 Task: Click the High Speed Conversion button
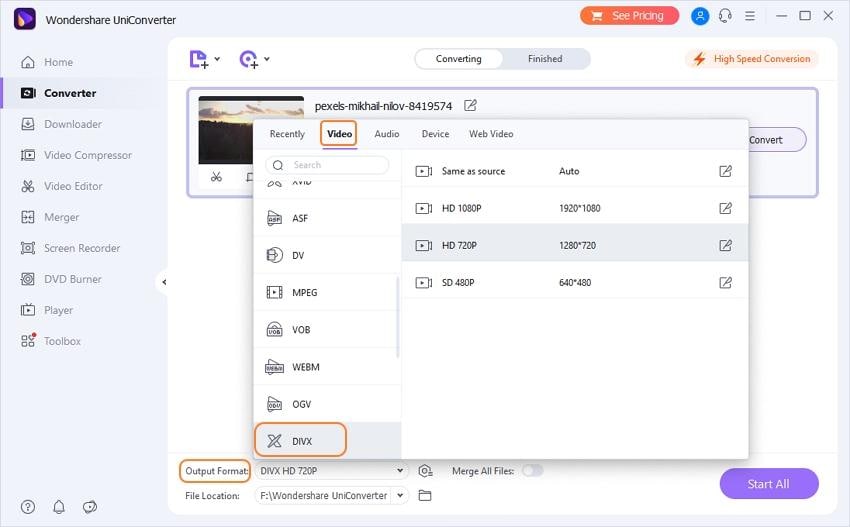(752, 59)
